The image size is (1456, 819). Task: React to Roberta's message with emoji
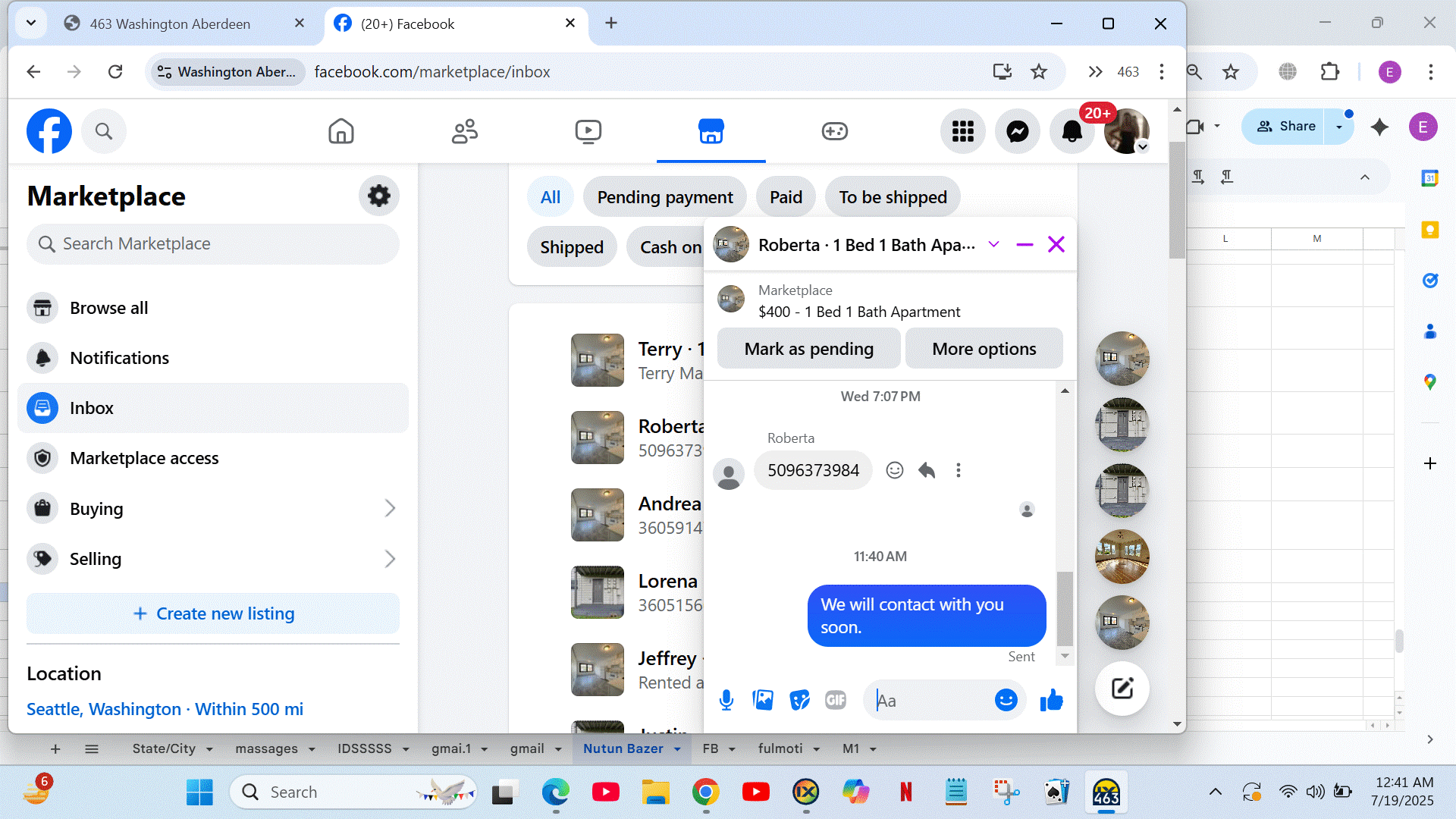[x=895, y=470]
